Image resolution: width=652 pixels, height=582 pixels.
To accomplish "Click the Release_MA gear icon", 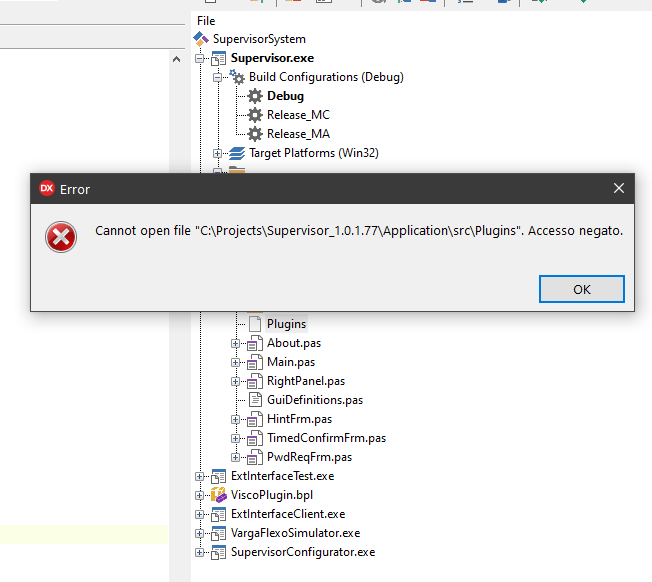I will click(255, 134).
